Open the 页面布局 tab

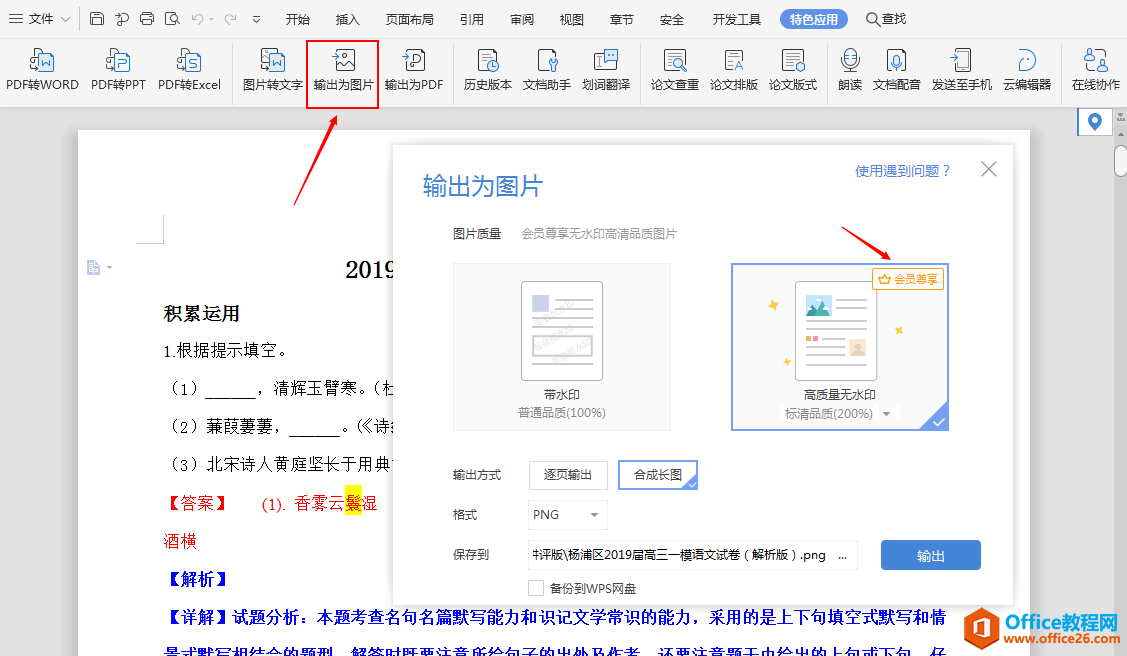410,19
